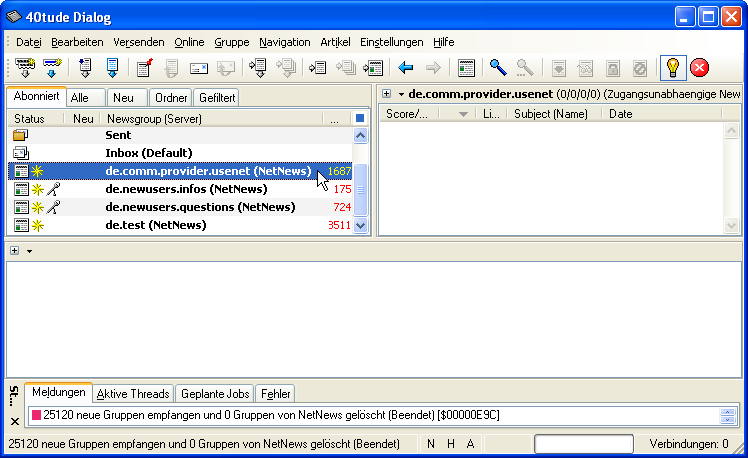Screen dimensions: 748x458
Task: Toggle the H indicator in status bar
Action: pyautogui.click(x=451, y=443)
